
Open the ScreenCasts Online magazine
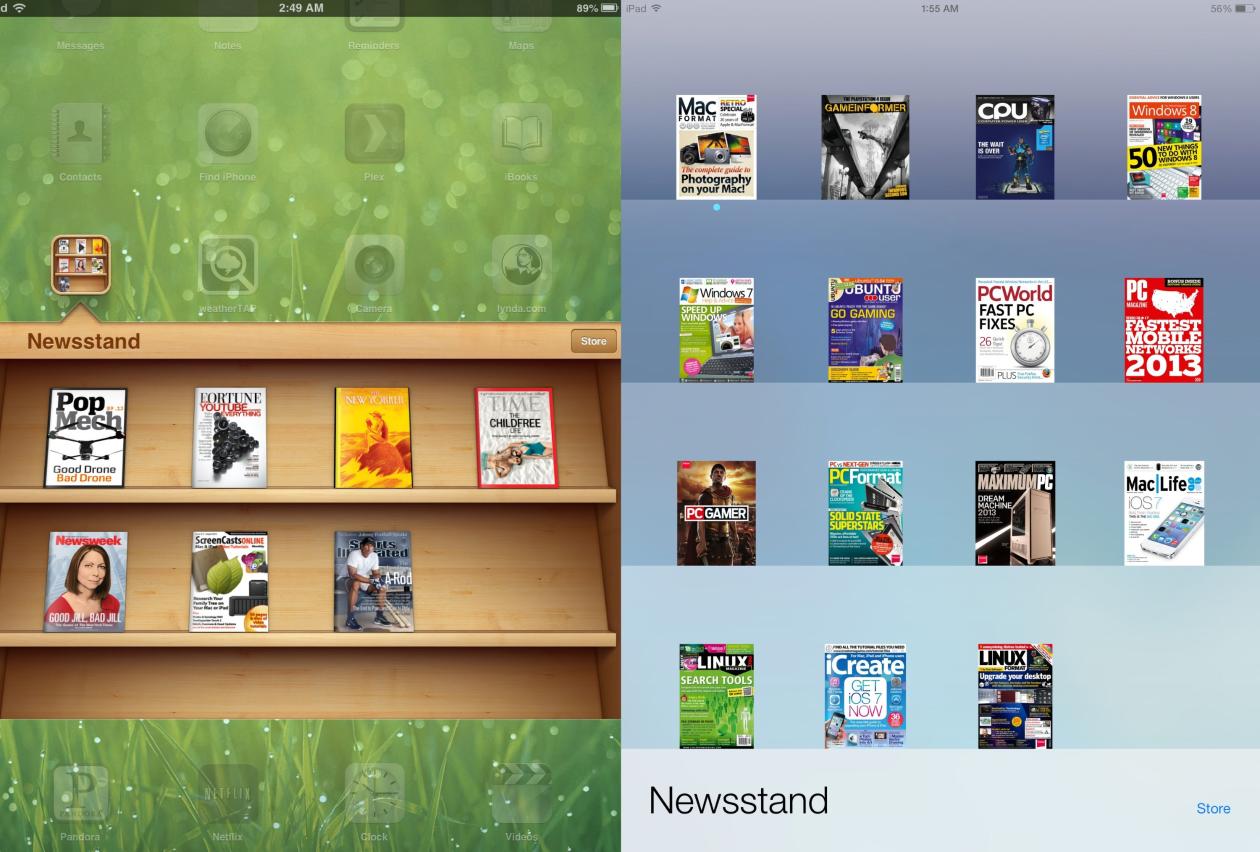click(230, 582)
